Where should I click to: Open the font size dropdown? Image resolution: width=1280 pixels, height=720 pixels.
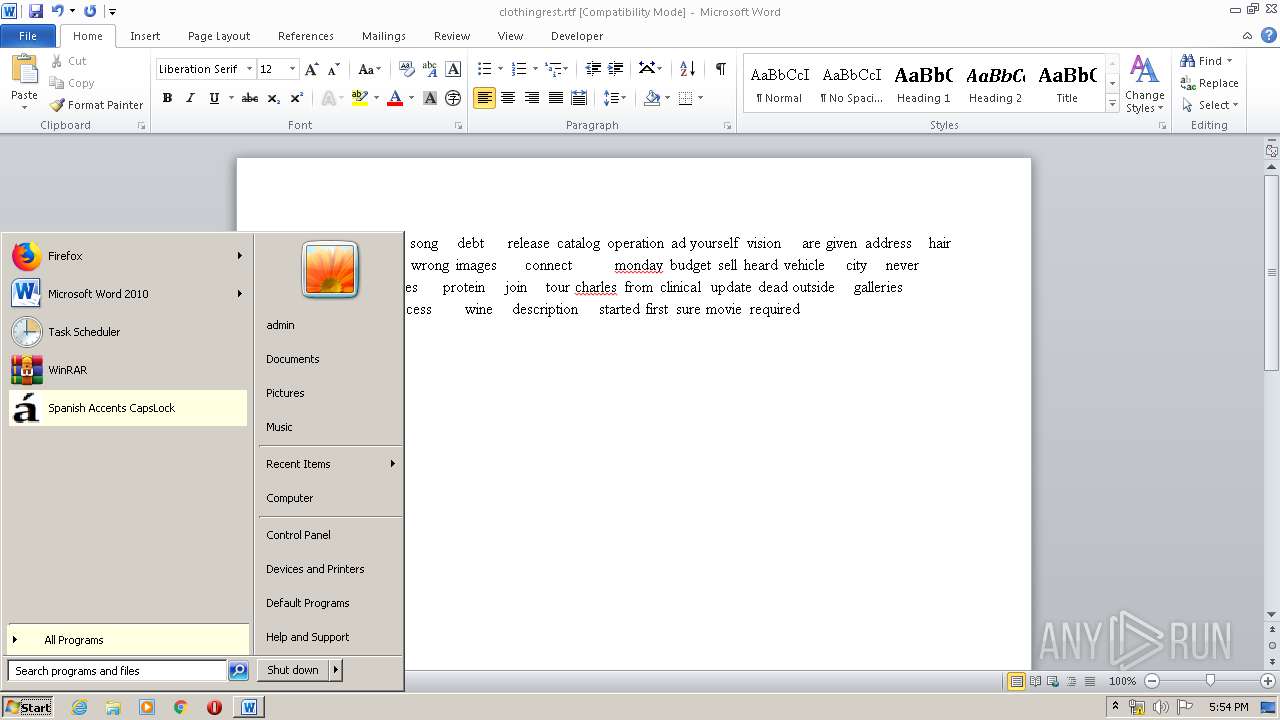(x=292, y=69)
